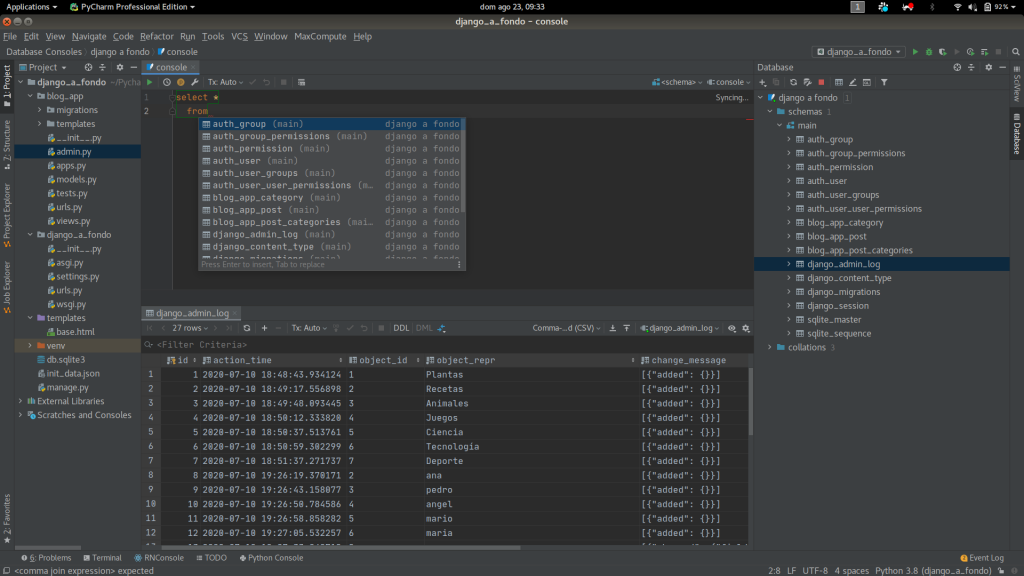This screenshot has width=1024, height=576.
Task: Open the filter funnel in Database toolbar
Action: pyautogui.click(x=884, y=82)
